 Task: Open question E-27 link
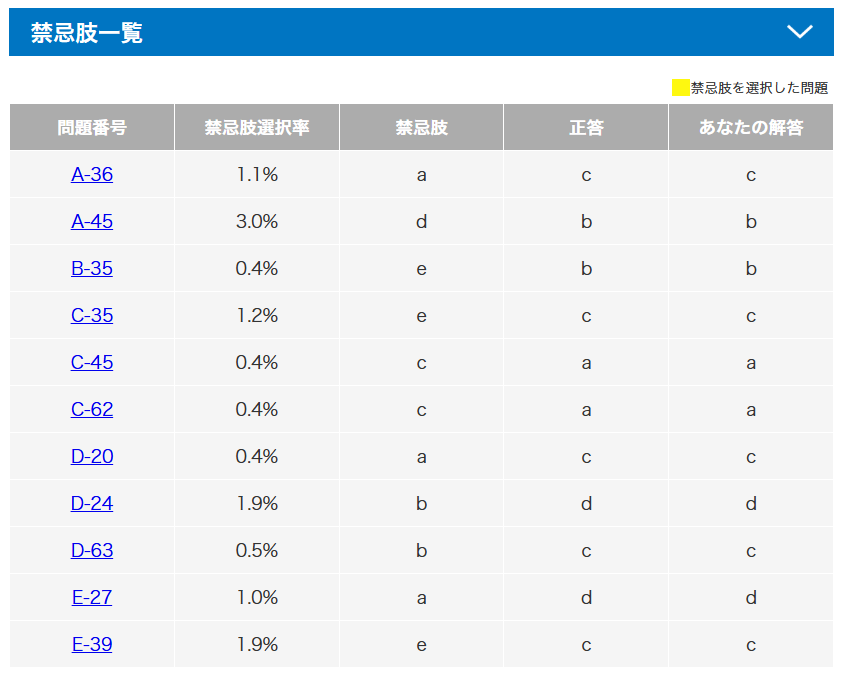(x=92, y=598)
